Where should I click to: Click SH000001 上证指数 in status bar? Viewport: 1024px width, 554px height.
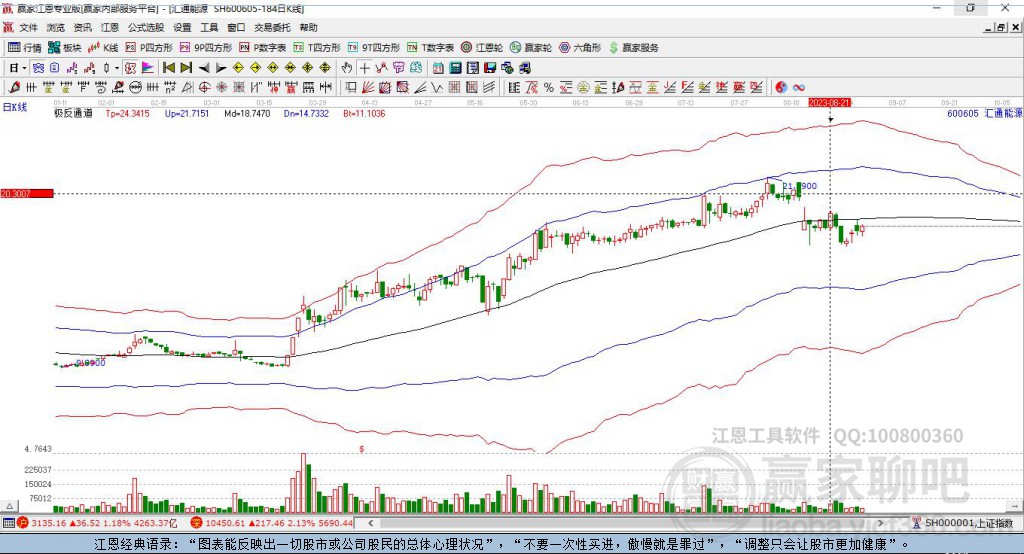pyautogui.click(x=968, y=523)
